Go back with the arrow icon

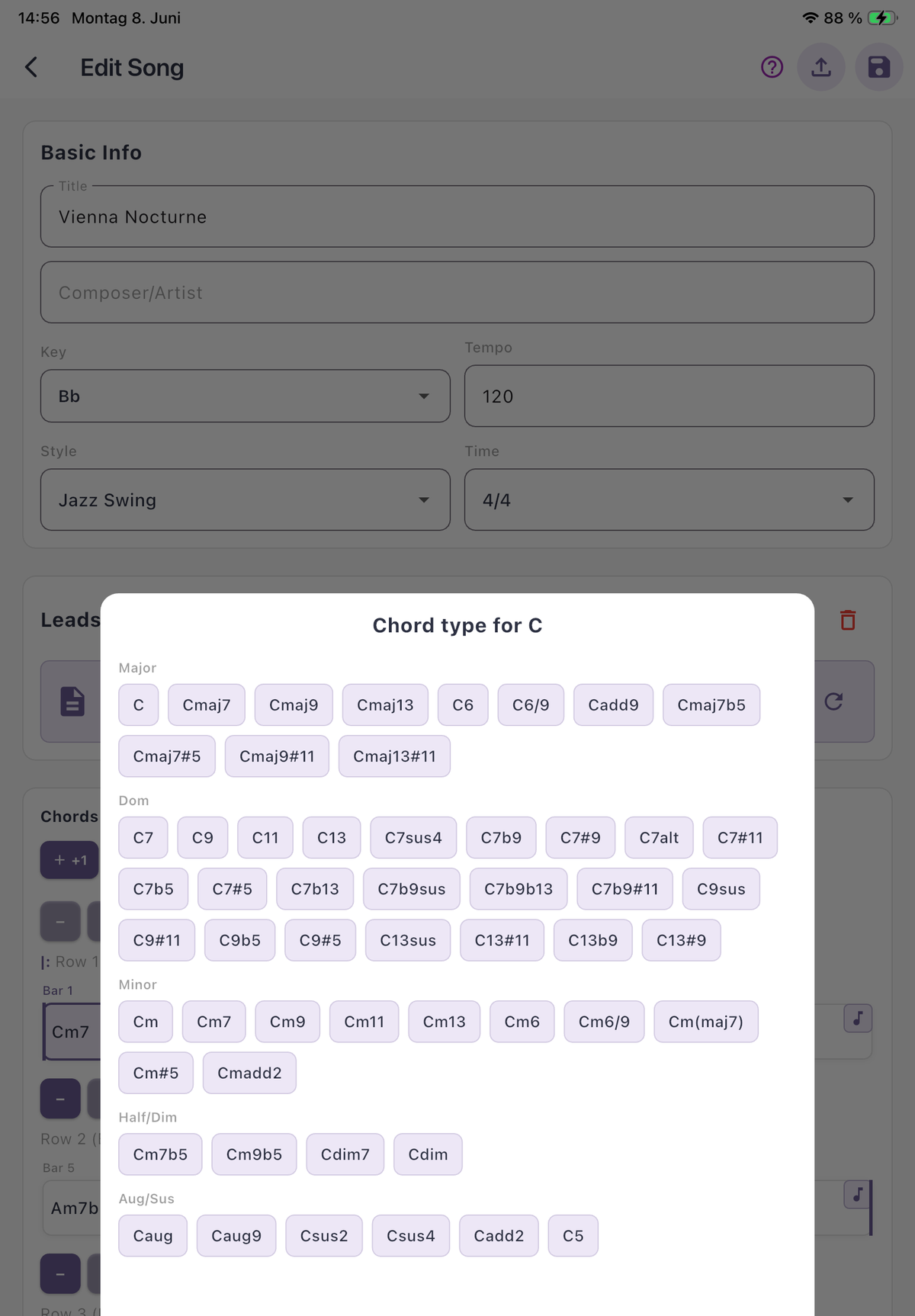[31, 67]
